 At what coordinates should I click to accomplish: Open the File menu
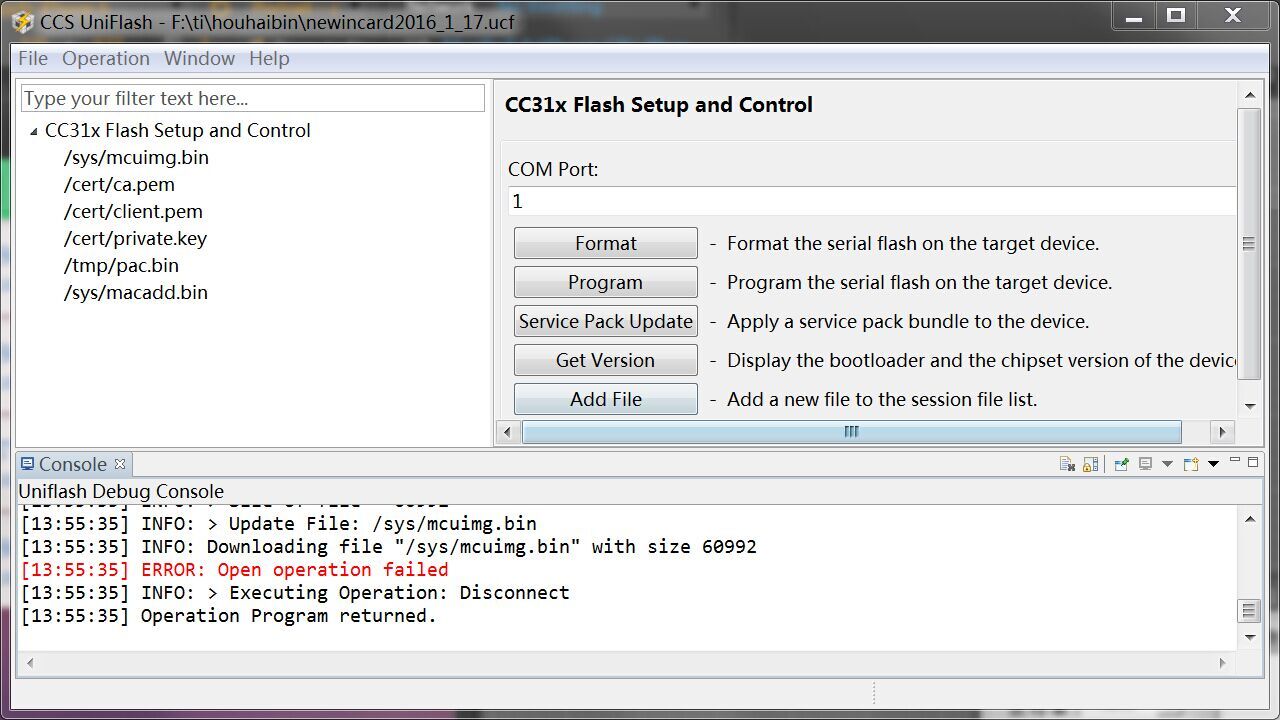(x=33, y=59)
